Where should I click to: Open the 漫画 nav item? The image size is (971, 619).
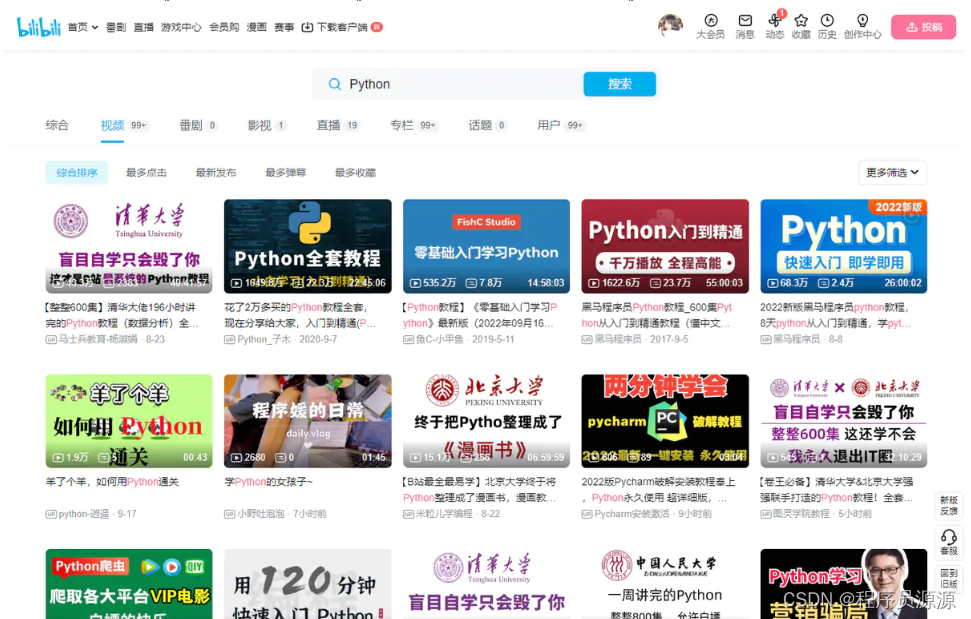click(256, 27)
